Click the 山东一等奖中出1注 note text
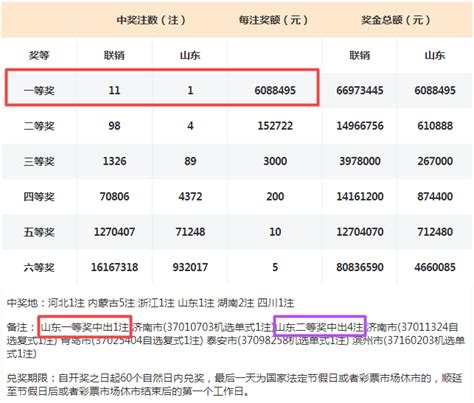Image resolution: width=474 pixels, height=403 pixels. point(85,327)
